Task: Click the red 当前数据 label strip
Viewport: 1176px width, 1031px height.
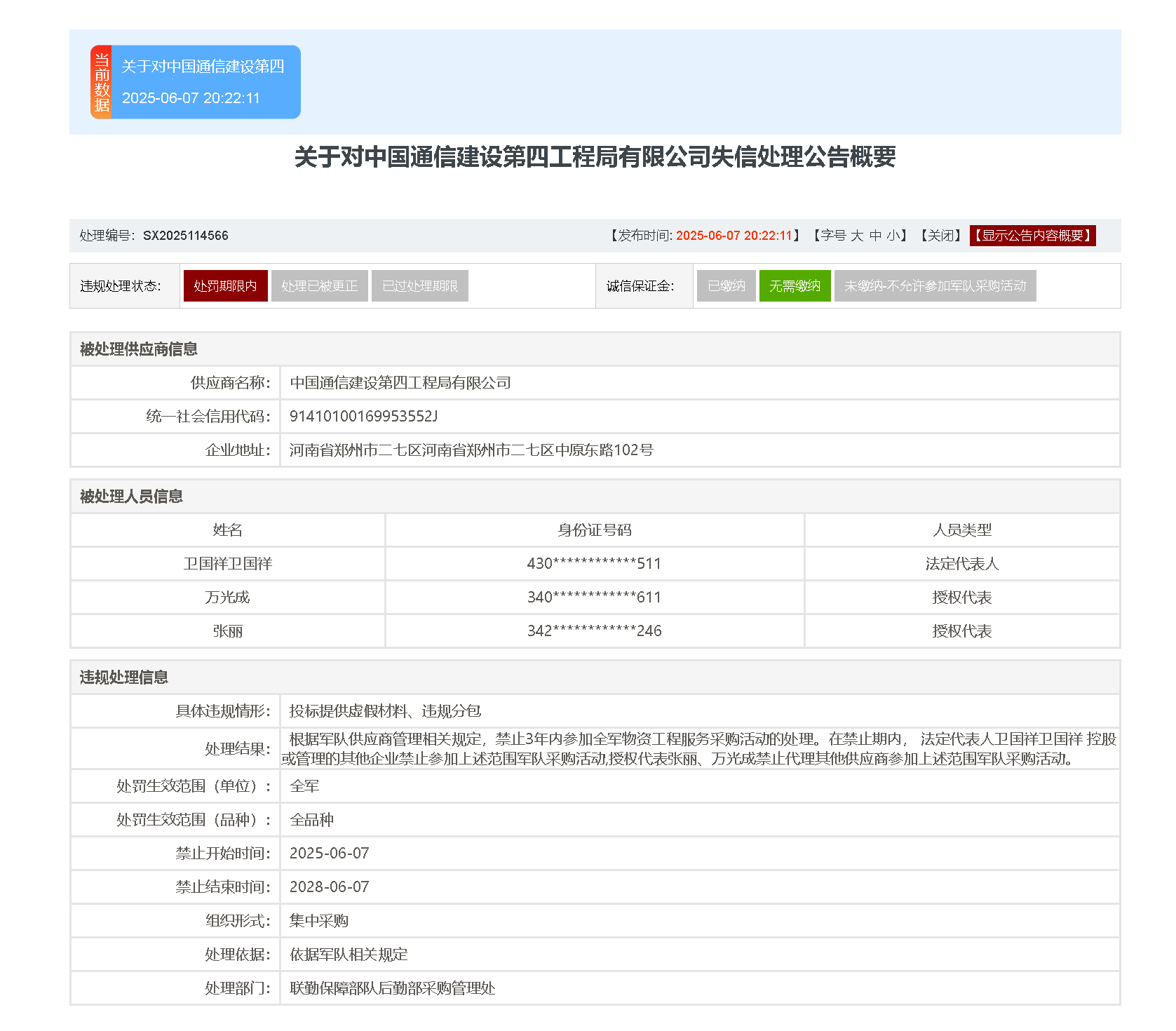Action: pyautogui.click(x=102, y=82)
